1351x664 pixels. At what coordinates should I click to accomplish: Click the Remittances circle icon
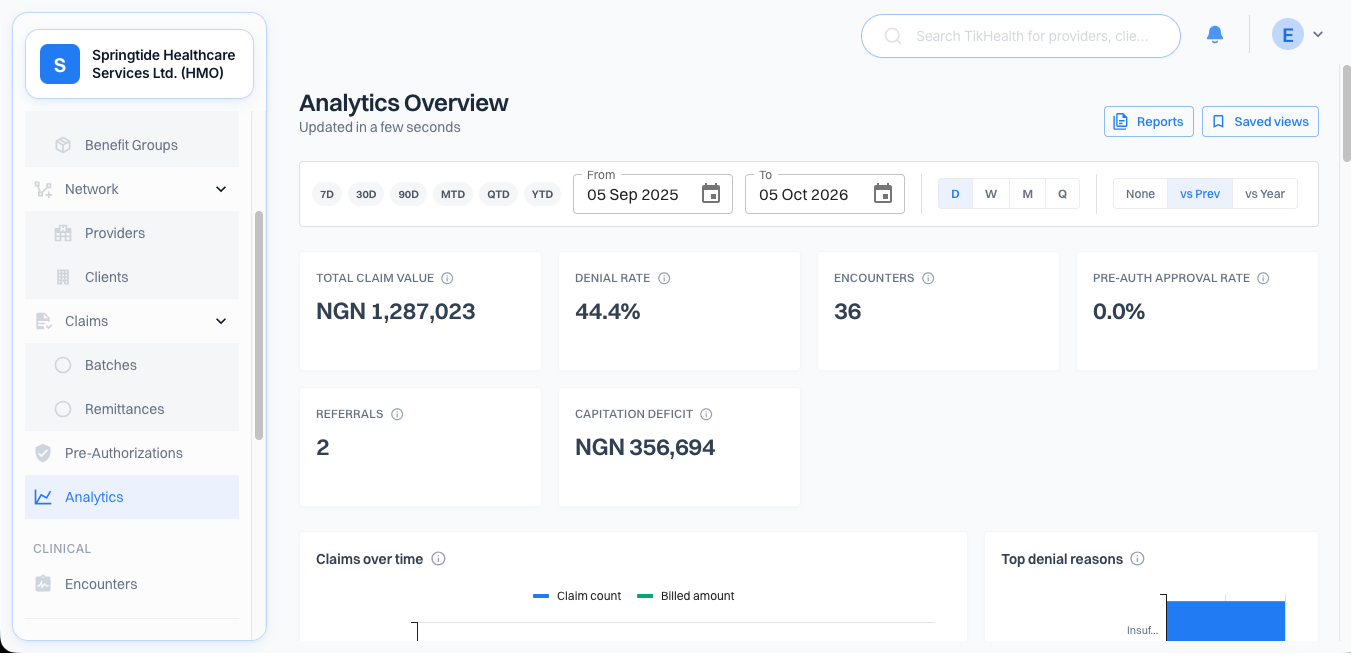[63, 409]
